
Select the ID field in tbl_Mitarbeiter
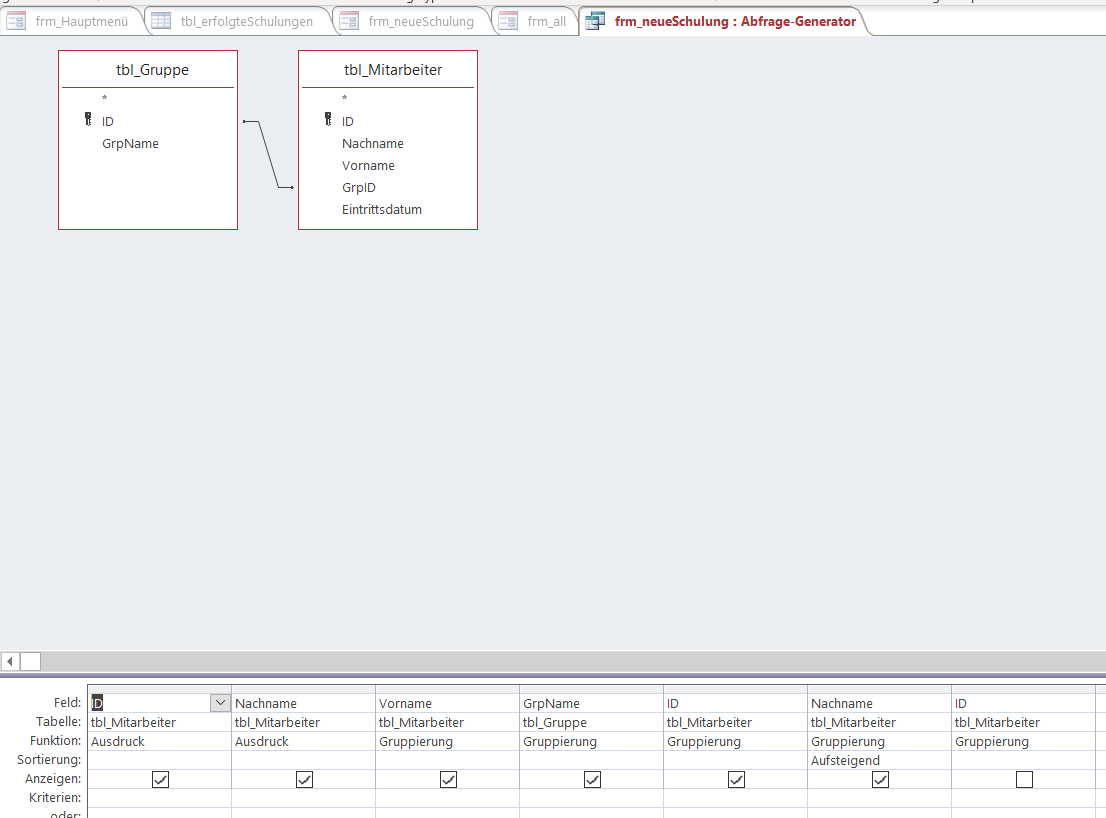[348, 121]
